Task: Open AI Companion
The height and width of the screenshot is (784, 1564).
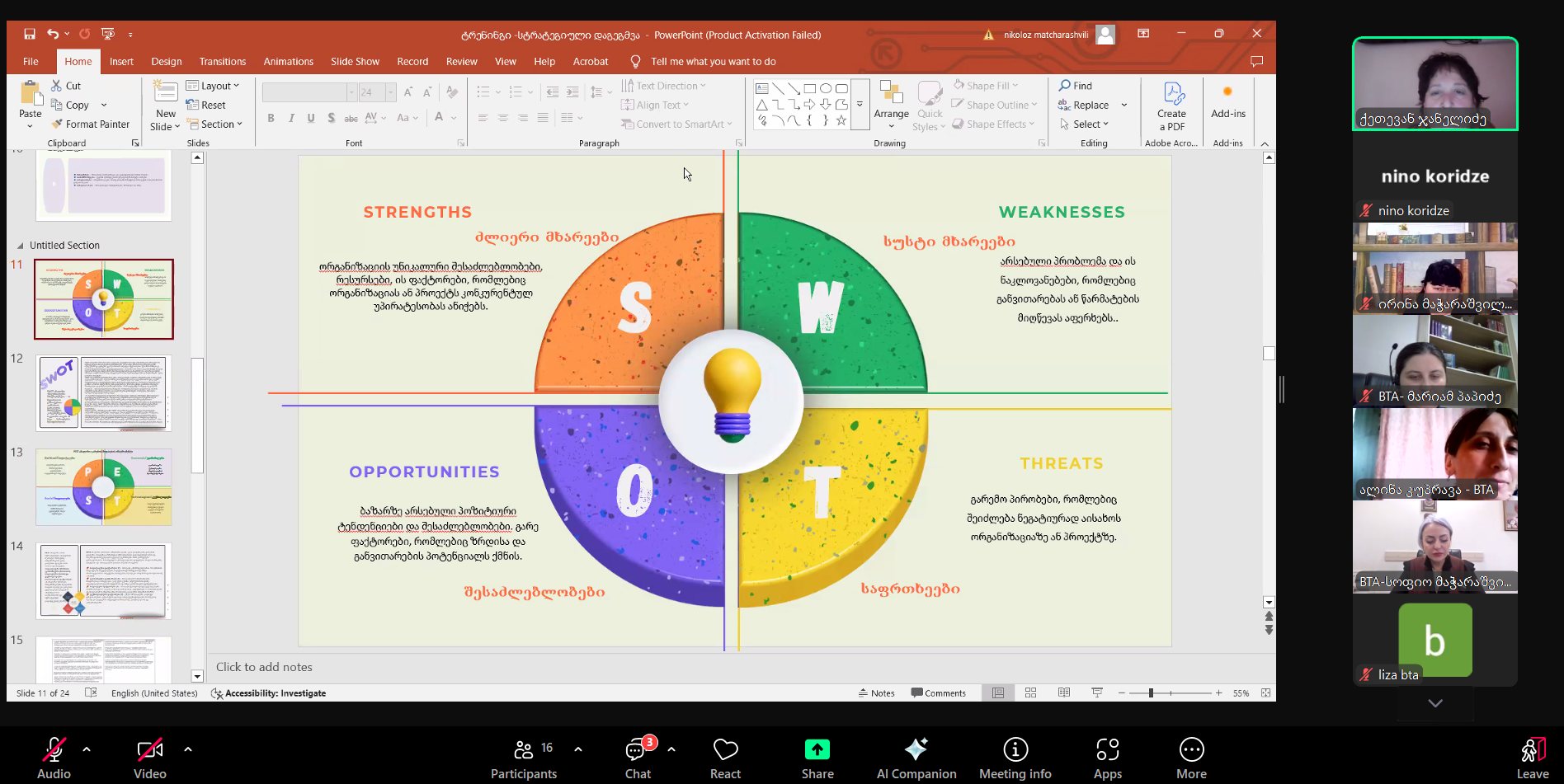Action: 916,758
